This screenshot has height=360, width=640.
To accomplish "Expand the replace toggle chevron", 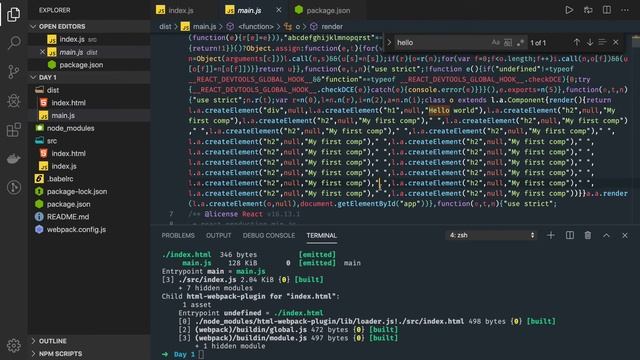I will pos(389,42).
